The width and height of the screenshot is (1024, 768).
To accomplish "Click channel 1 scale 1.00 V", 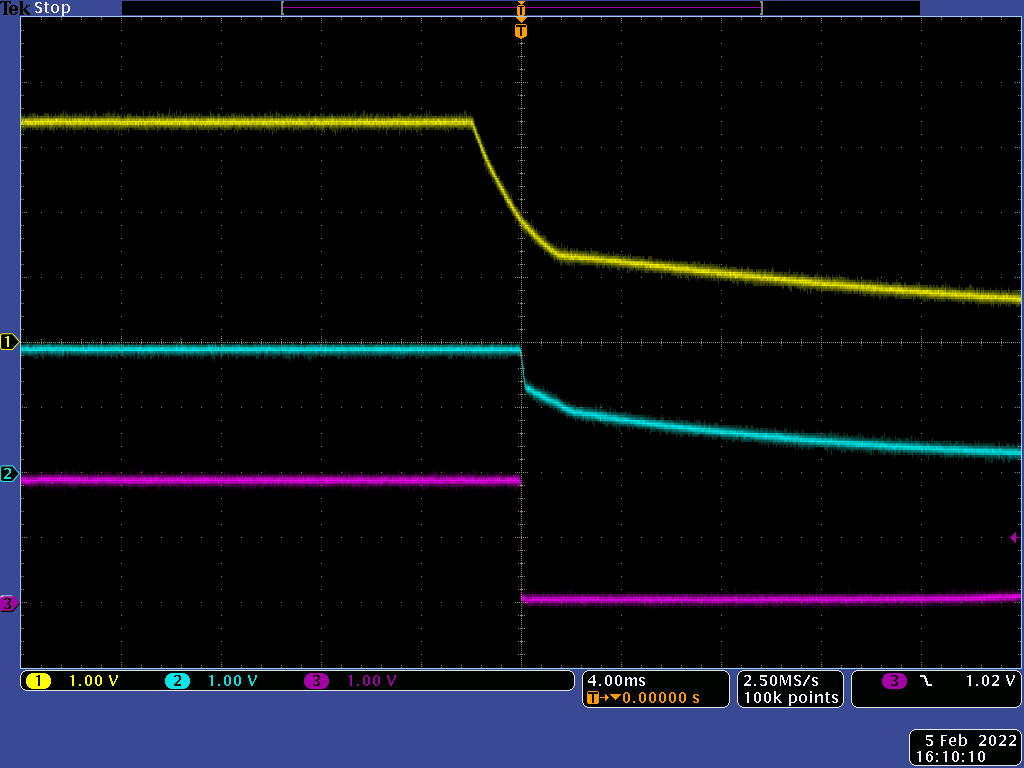I will [x=93, y=681].
